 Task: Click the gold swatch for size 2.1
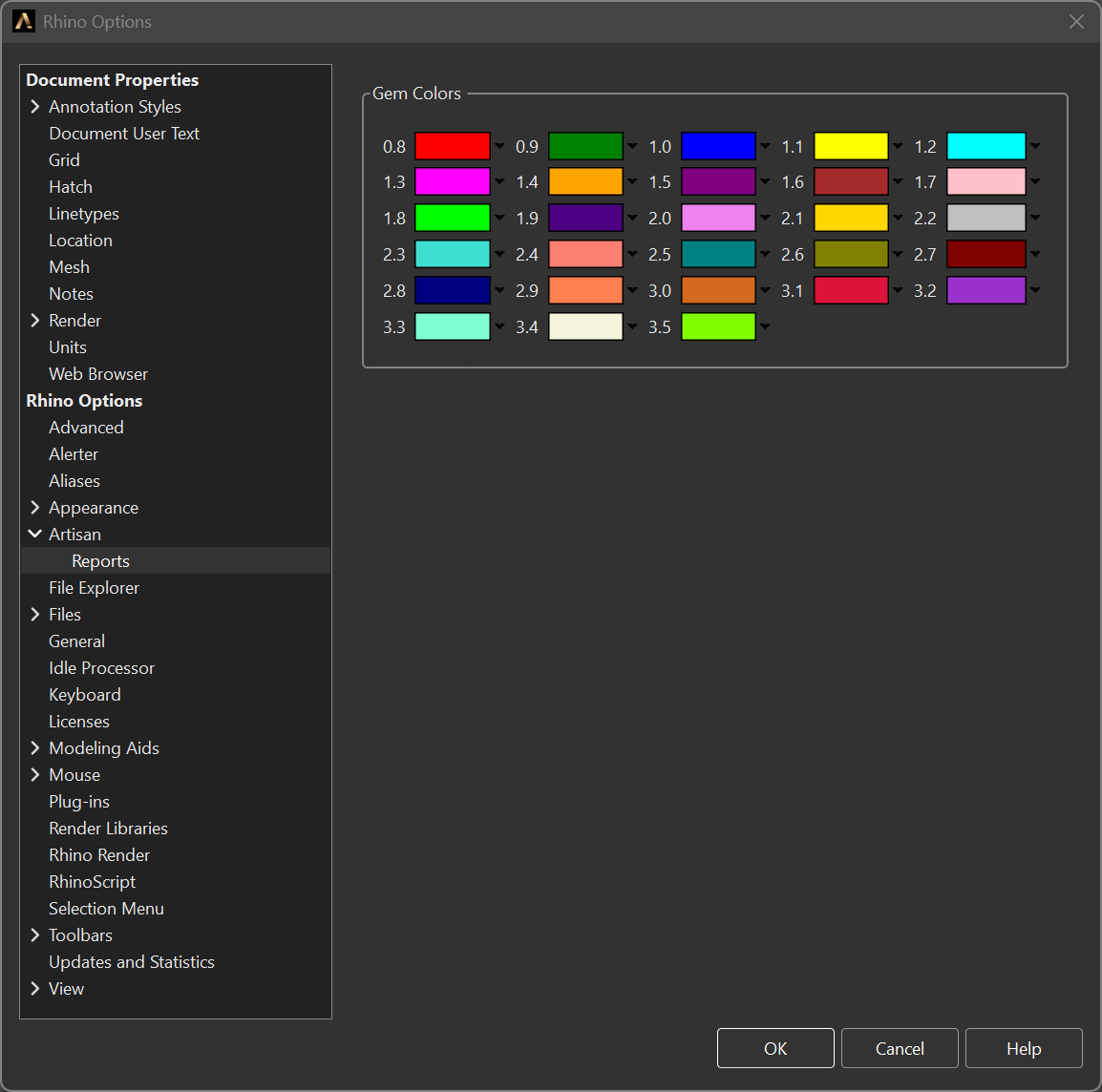851,218
